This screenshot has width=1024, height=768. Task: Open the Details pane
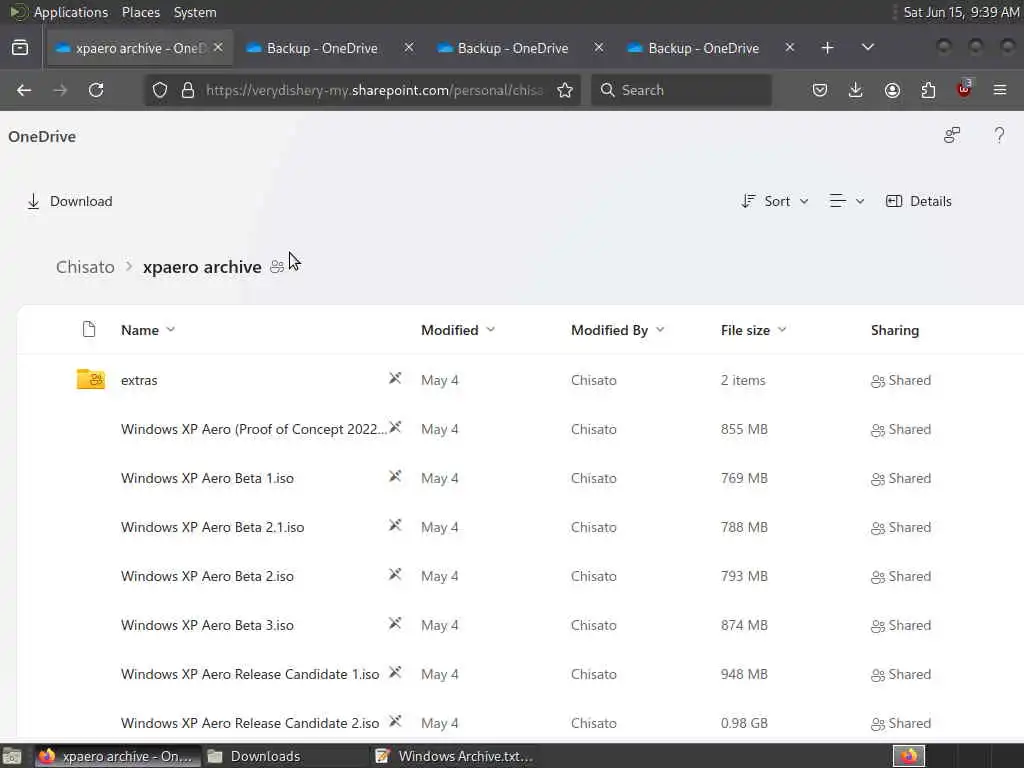point(918,201)
